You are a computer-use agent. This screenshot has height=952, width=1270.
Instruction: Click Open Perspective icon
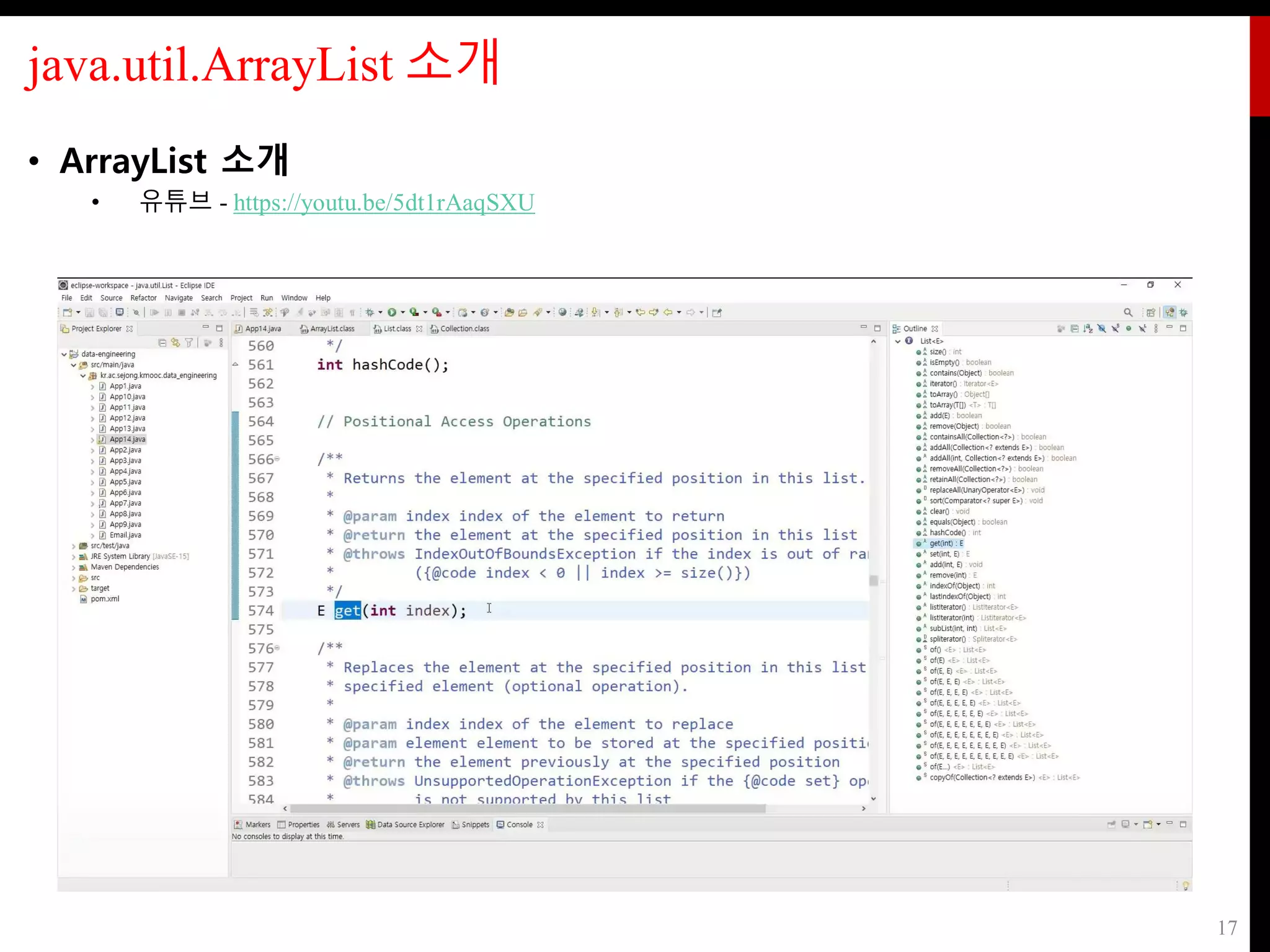tap(1151, 312)
